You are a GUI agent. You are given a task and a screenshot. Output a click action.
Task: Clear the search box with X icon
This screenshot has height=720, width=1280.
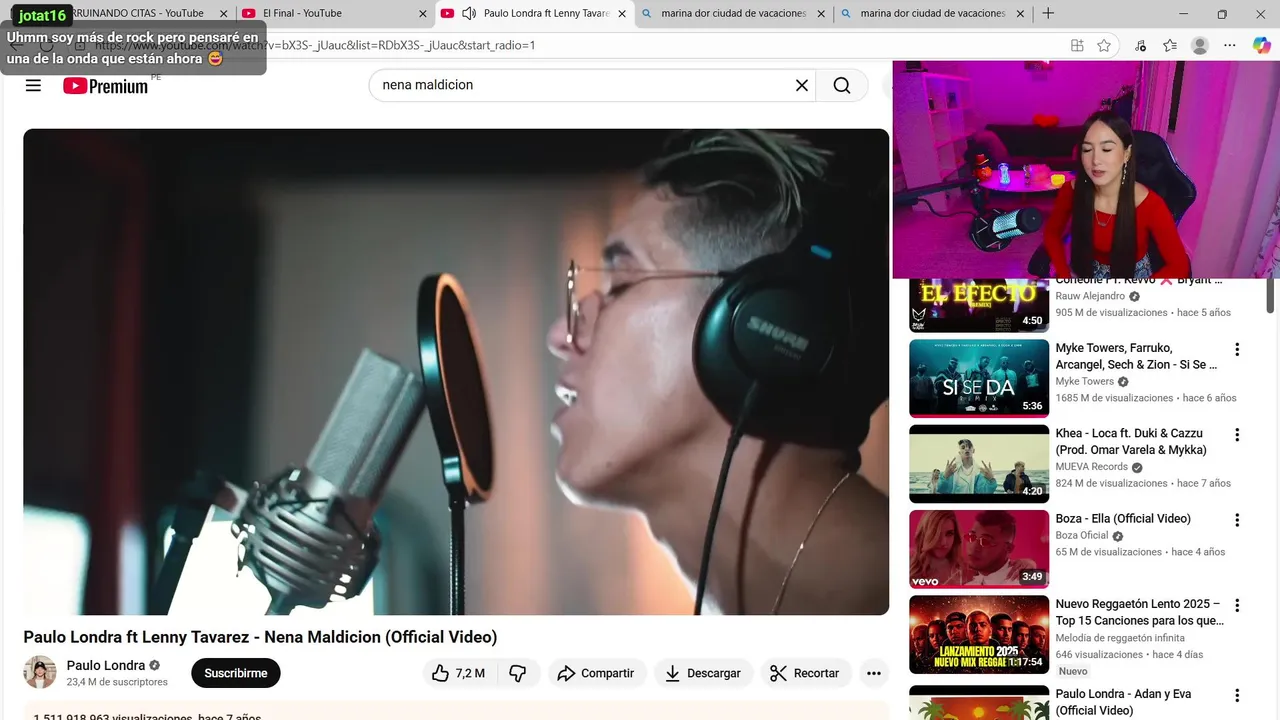(801, 85)
